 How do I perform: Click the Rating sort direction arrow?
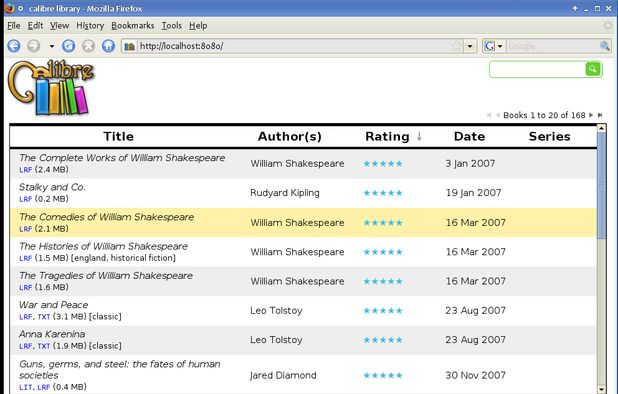[x=419, y=136]
